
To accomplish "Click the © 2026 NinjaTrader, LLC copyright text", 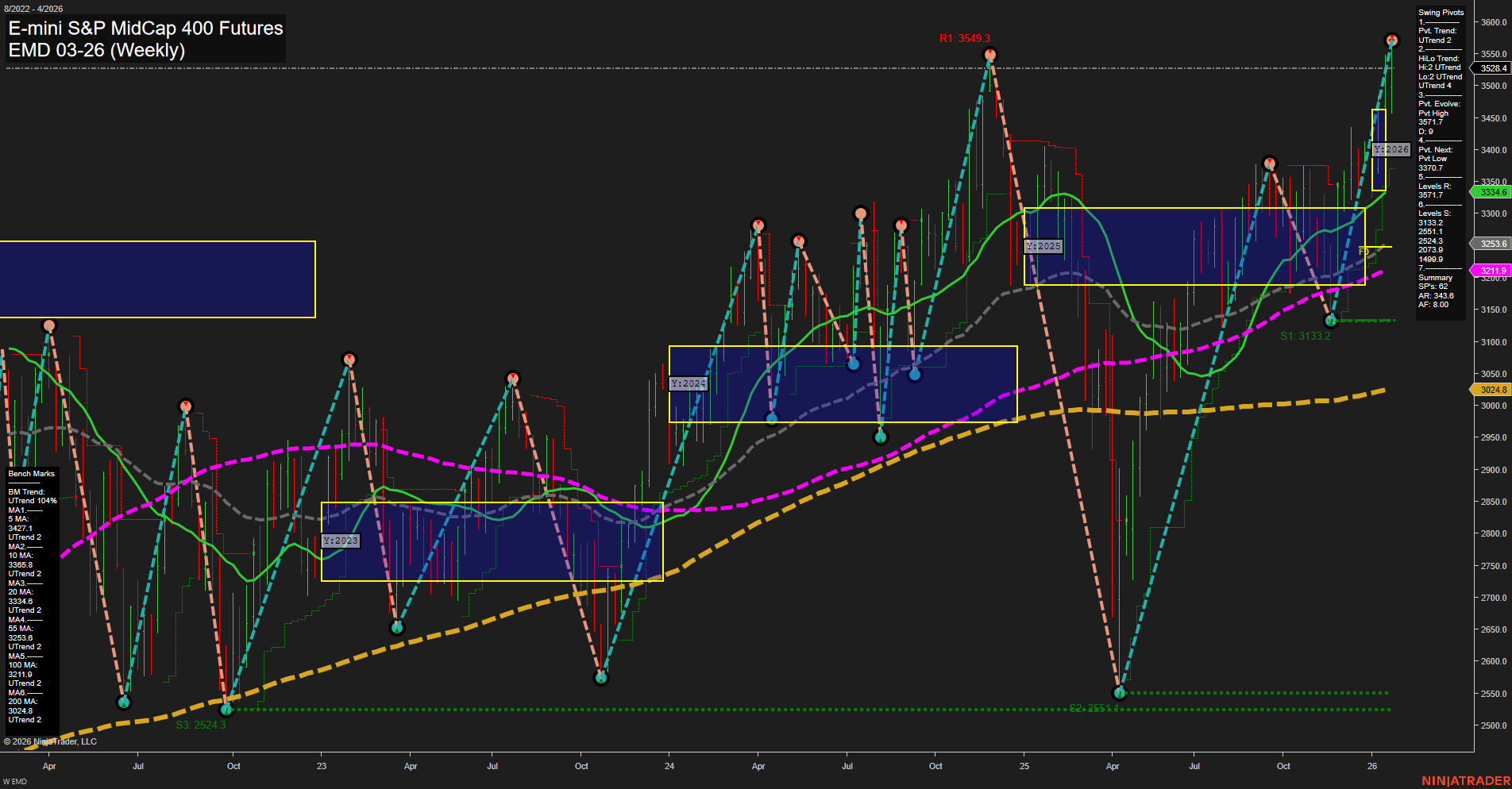I will point(49,741).
